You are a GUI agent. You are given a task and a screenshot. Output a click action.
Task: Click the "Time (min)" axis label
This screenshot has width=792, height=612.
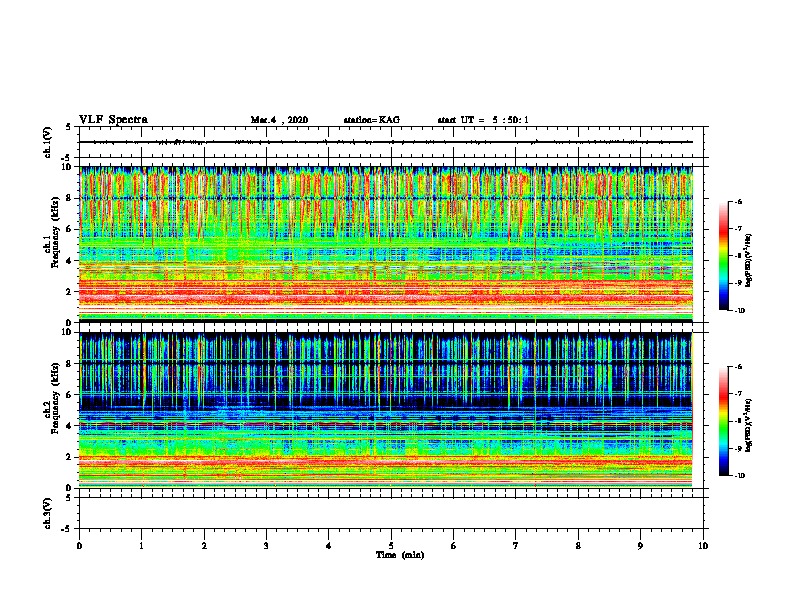(x=400, y=555)
